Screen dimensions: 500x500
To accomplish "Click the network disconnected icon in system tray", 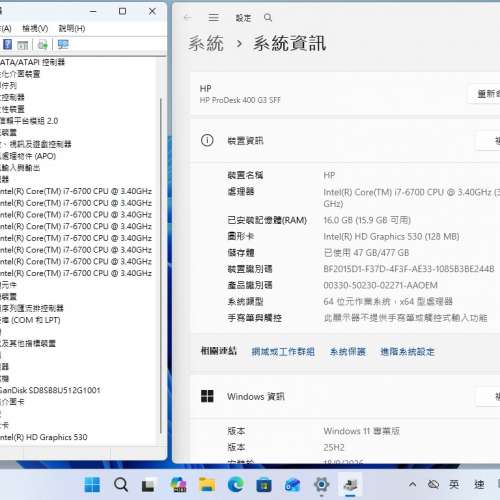I will [433, 484].
